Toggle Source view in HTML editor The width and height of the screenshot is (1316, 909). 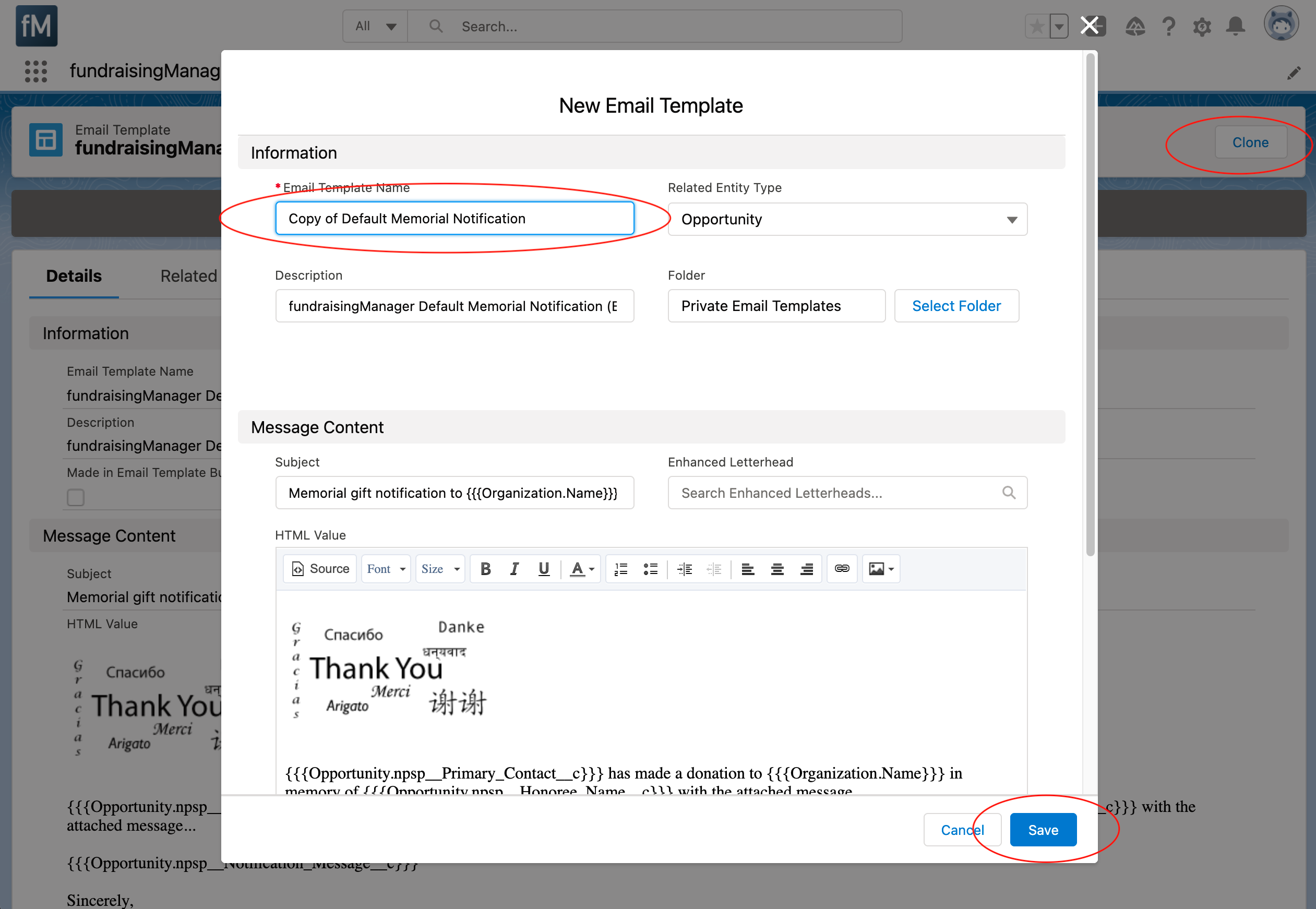pos(320,568)
